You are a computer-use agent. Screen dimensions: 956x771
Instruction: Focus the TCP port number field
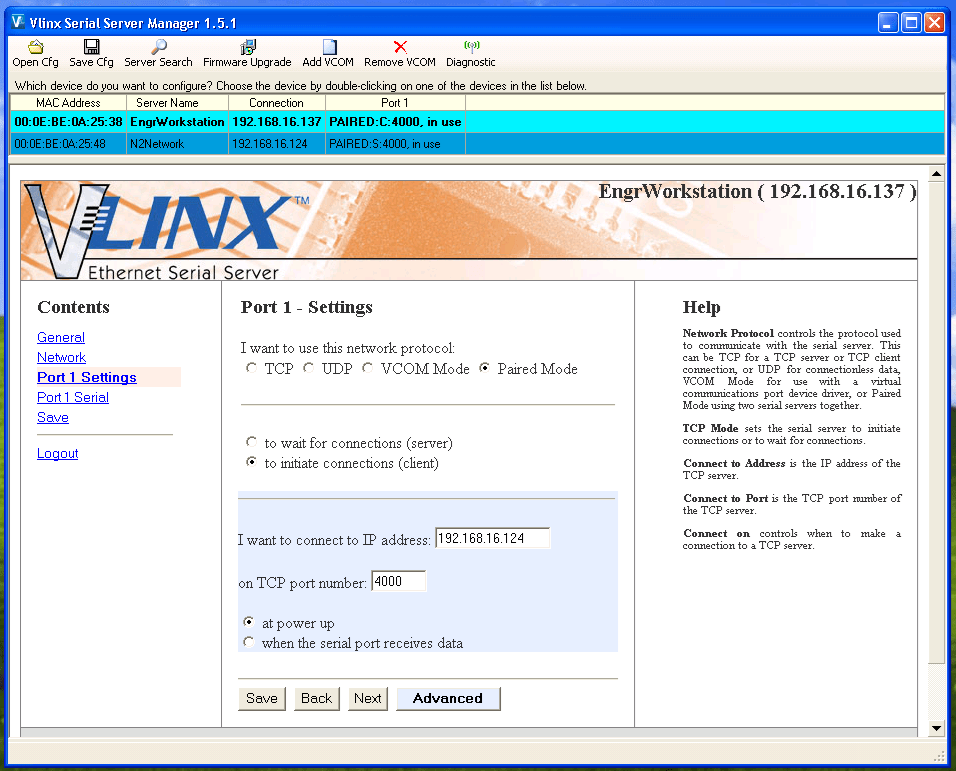coord(399,581)
